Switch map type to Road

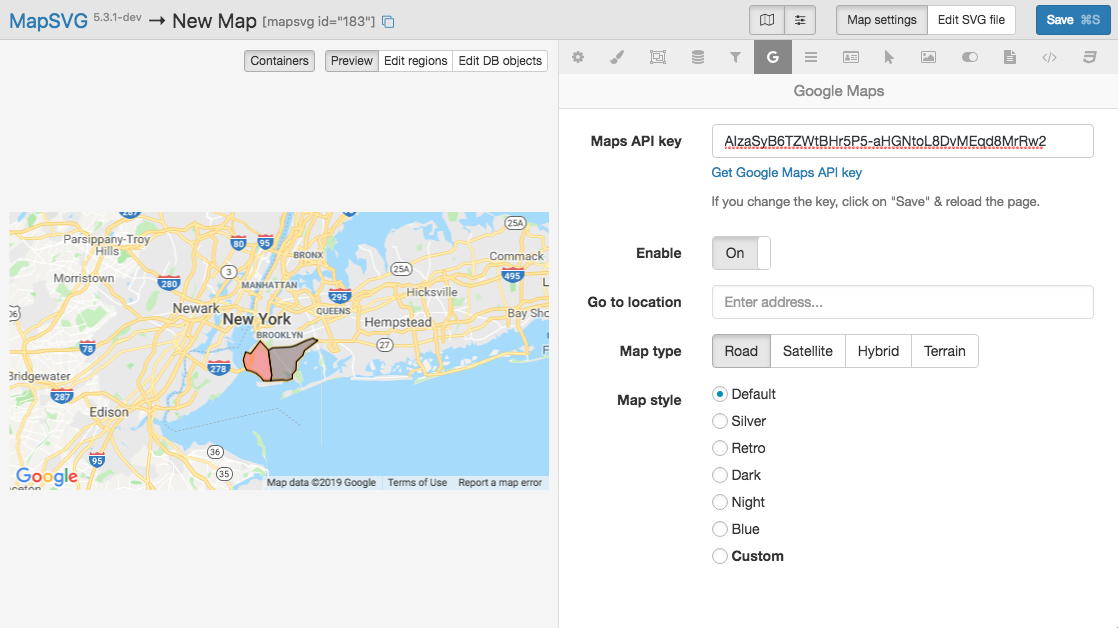click(741, 351)
